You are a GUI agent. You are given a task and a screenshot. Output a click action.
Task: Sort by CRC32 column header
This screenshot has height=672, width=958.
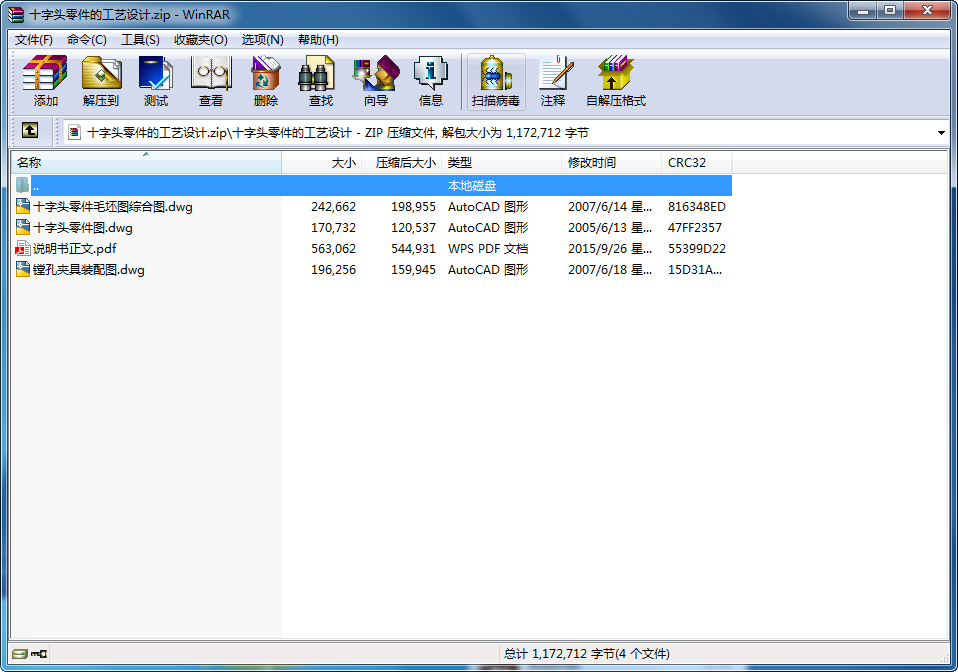[697, 163]
